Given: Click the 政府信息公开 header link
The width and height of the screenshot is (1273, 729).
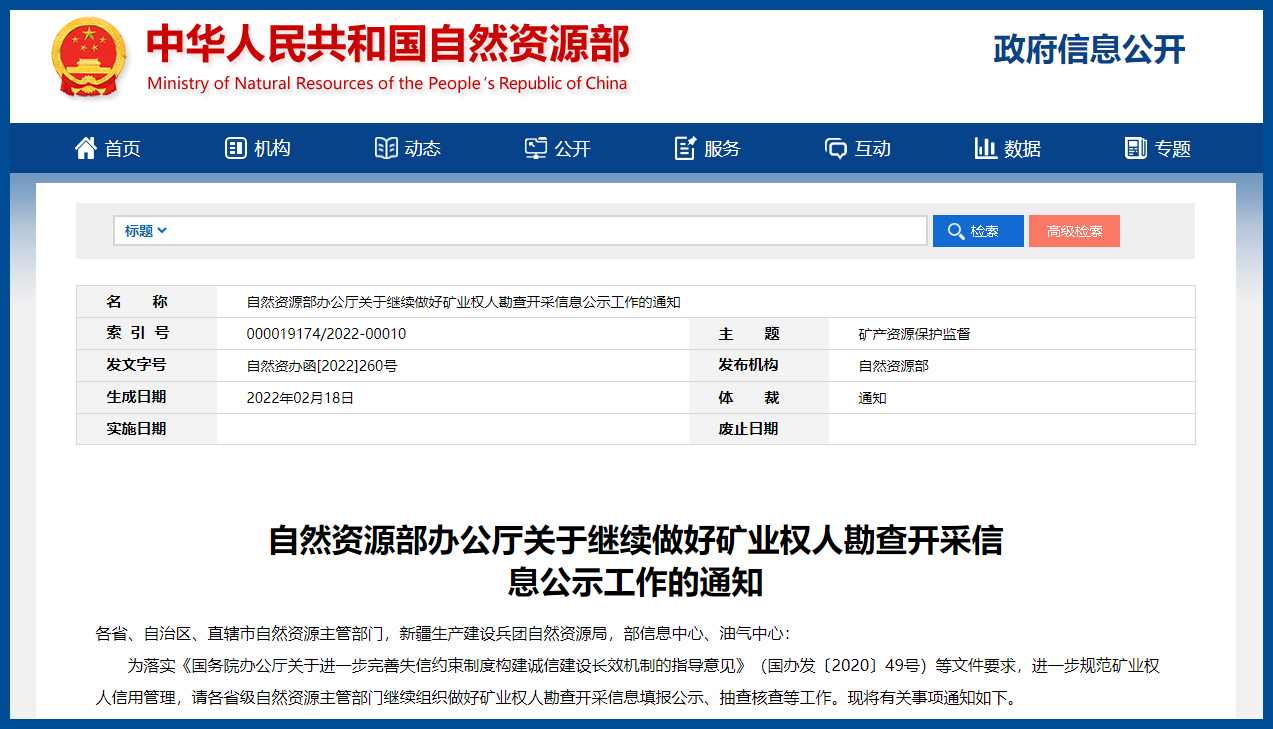Looking at the screenshot, I should click(x=1089, y=49).
